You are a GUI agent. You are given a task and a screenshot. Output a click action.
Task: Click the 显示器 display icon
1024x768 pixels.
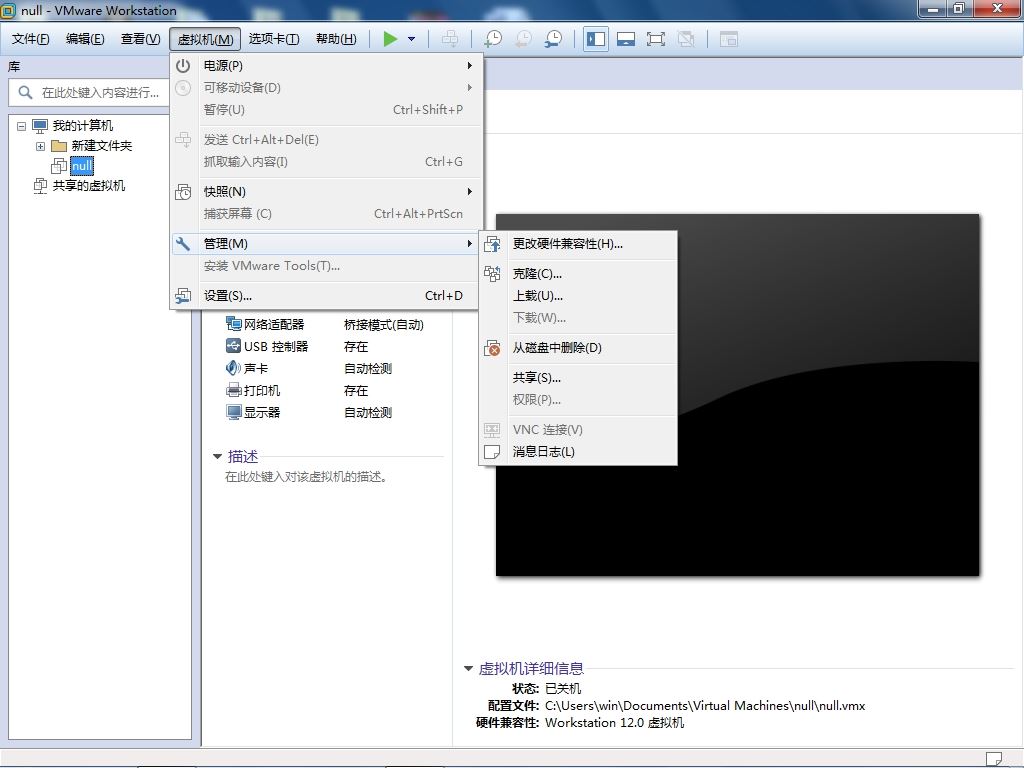[233, 412]
